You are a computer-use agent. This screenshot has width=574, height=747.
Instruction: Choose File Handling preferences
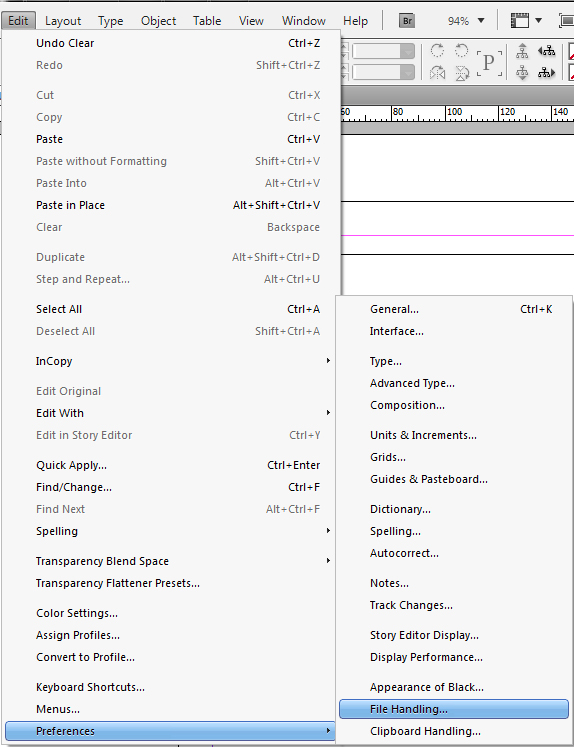(x=454, y=709)
